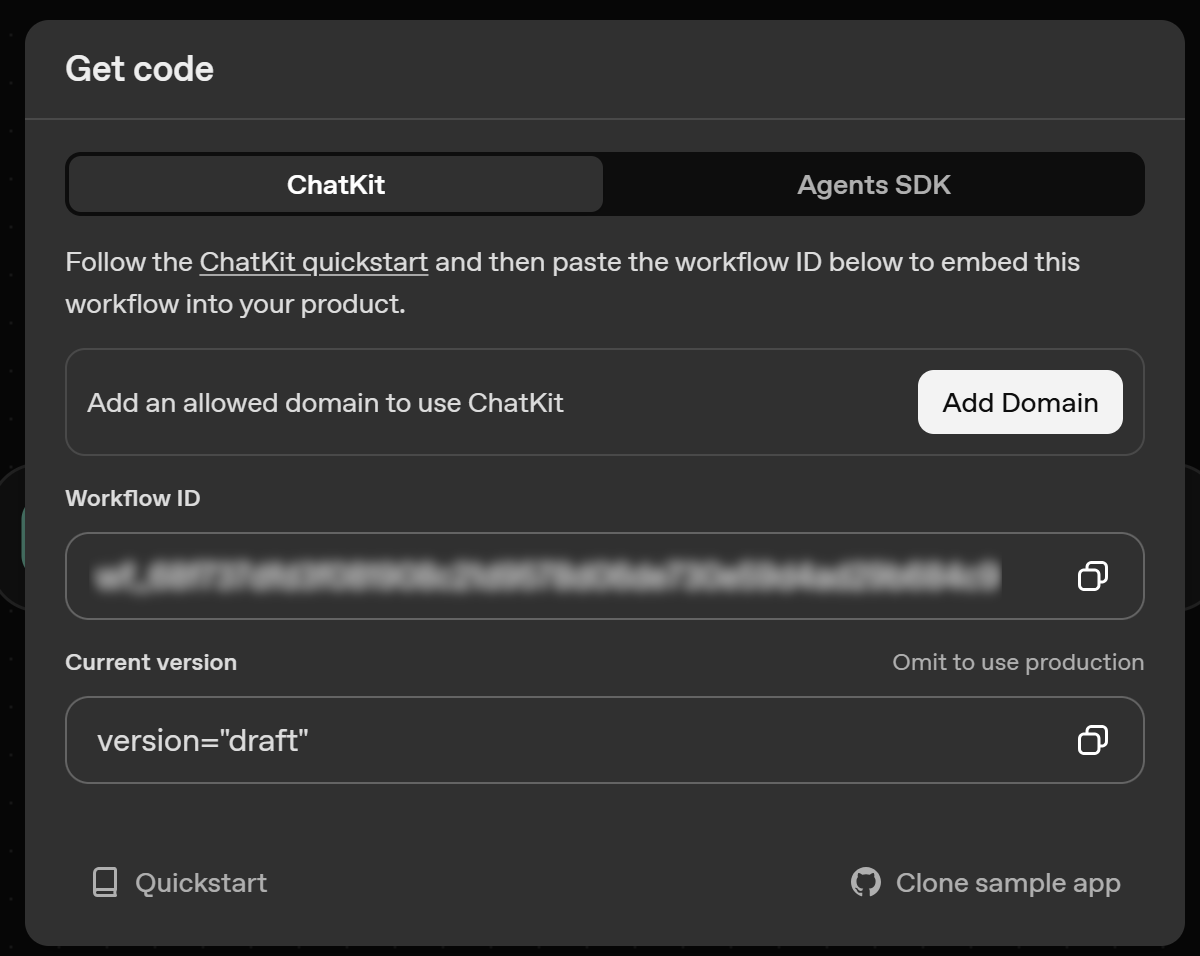
Task: Click the Clone sample app link
Action: pyautogui.click(x=1008, y=882)
